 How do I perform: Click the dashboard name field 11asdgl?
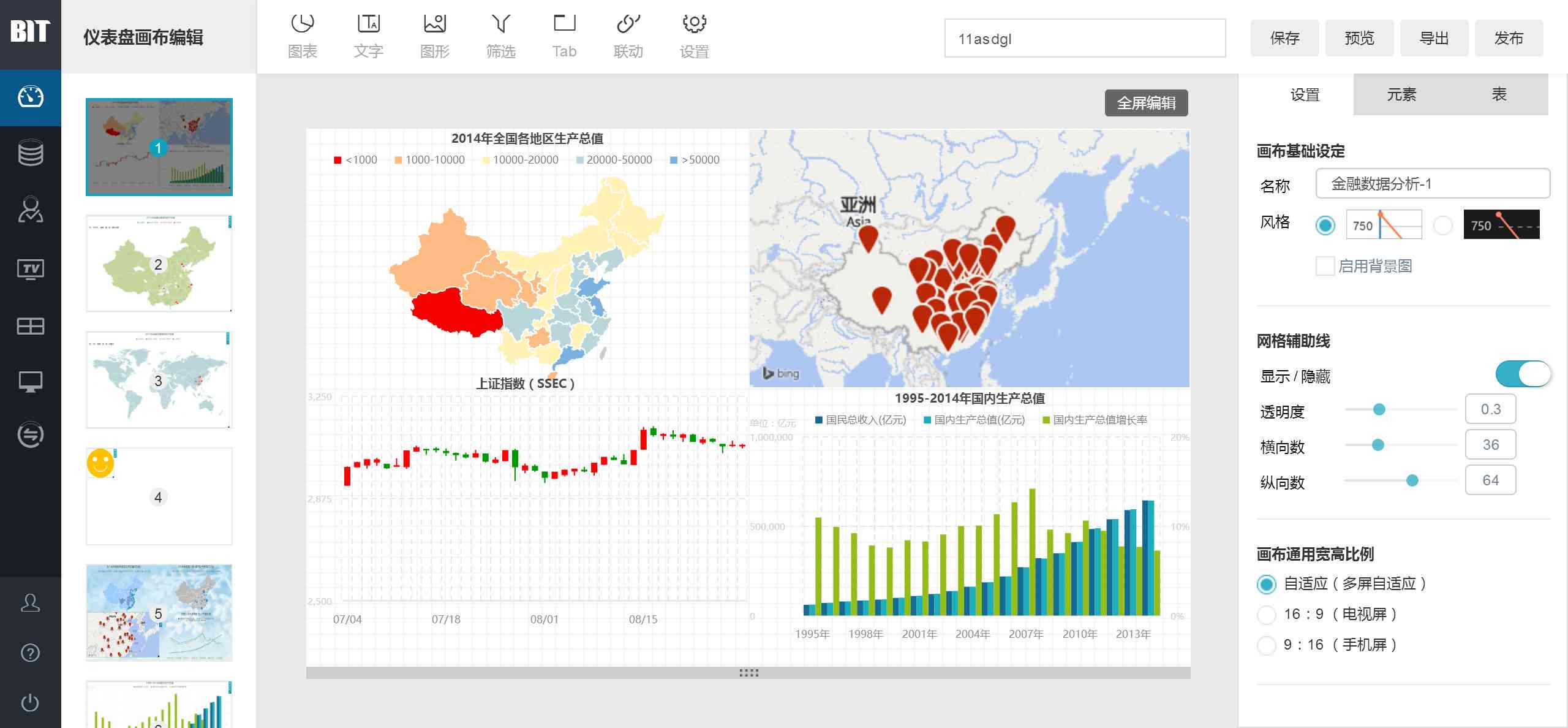click(x=1085, y=38)
